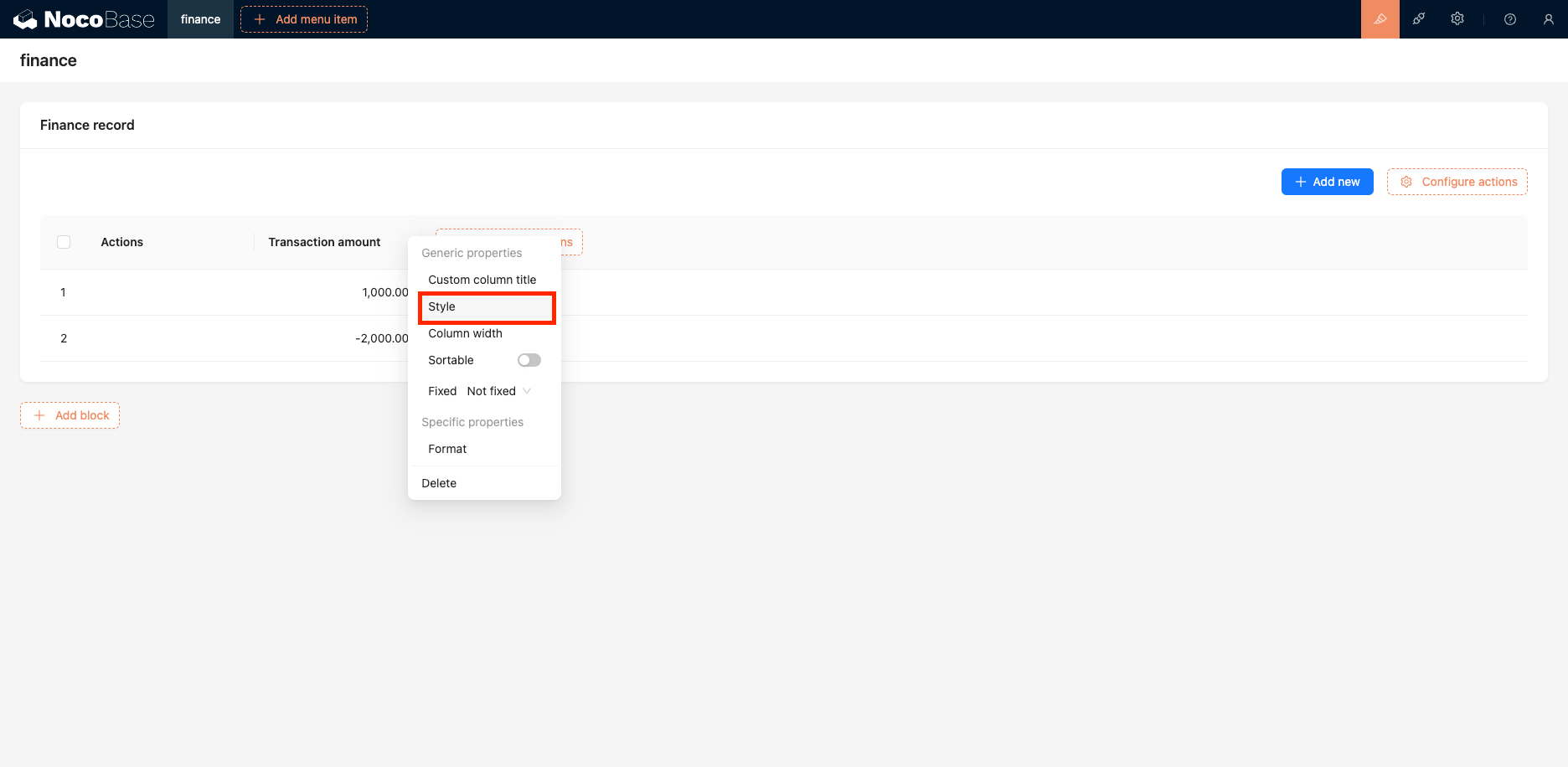Click the plus icon in Add block
The image size is (1568, 767).
pyautogui.click(x=39, y=415)
